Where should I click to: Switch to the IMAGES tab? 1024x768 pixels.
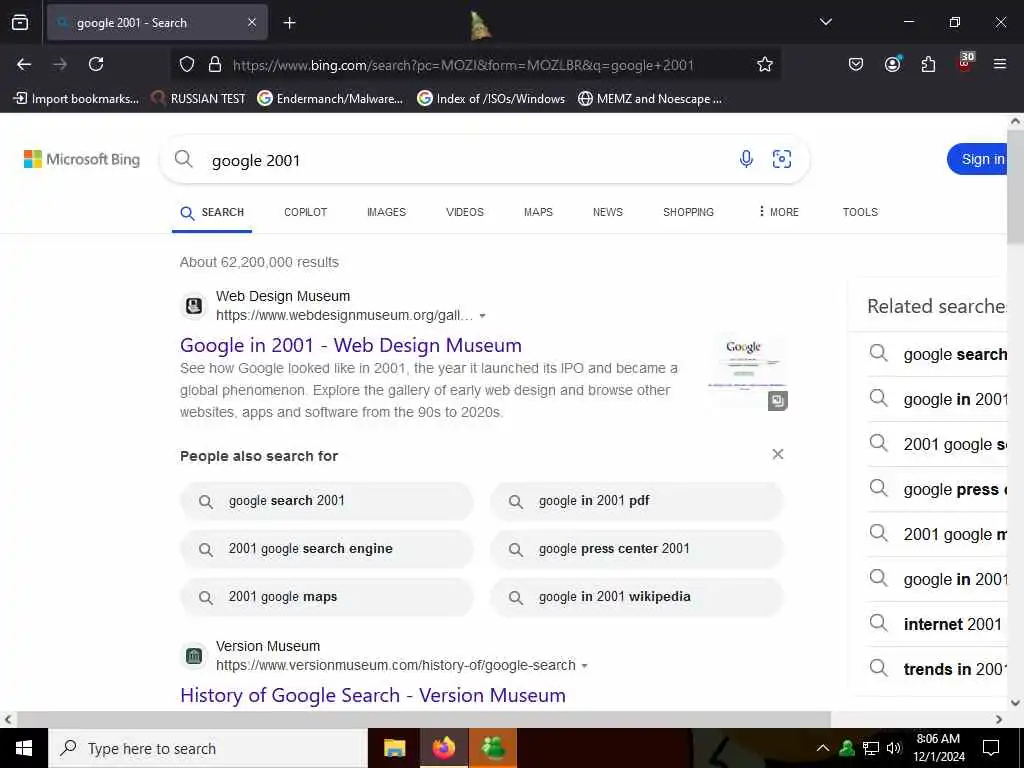pos(387,212)
